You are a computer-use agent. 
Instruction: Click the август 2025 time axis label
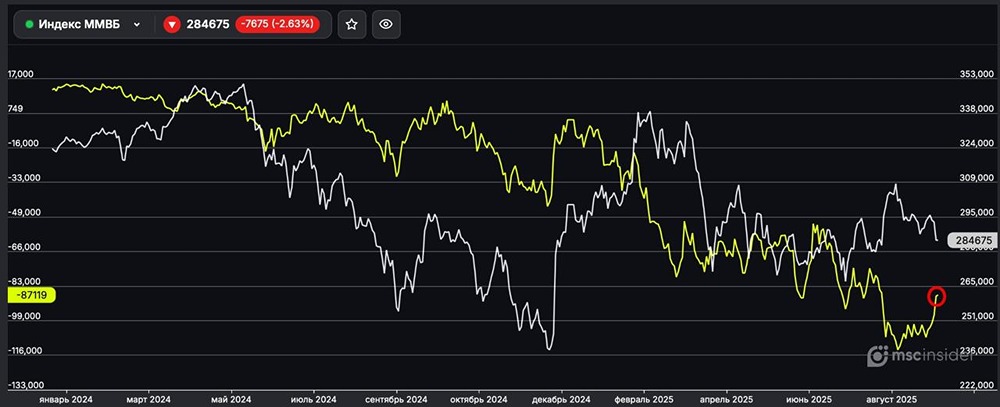pos(891,399)
